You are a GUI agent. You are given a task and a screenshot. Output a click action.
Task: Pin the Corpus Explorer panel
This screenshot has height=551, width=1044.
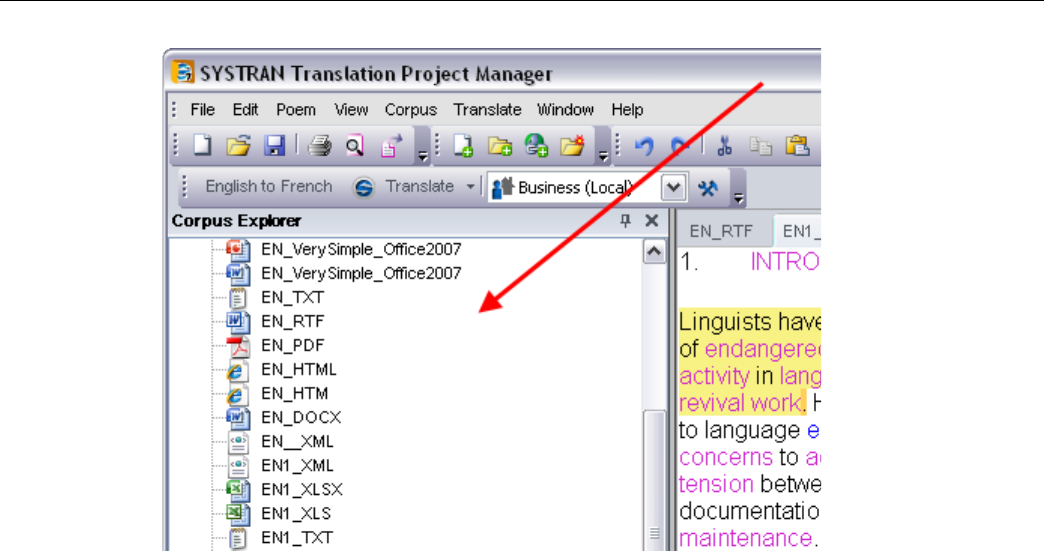(625, 220)
